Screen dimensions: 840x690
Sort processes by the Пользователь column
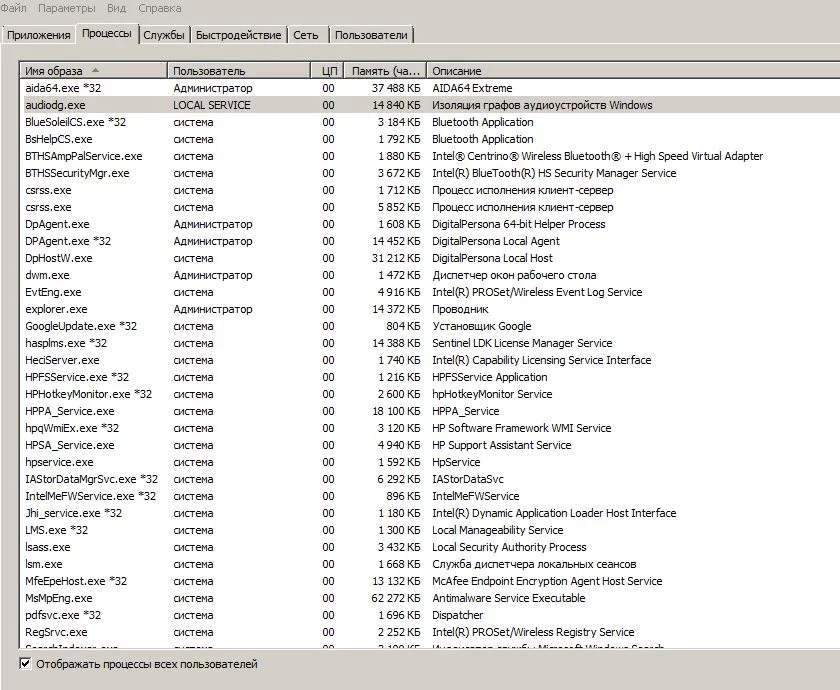click(238, 70)
